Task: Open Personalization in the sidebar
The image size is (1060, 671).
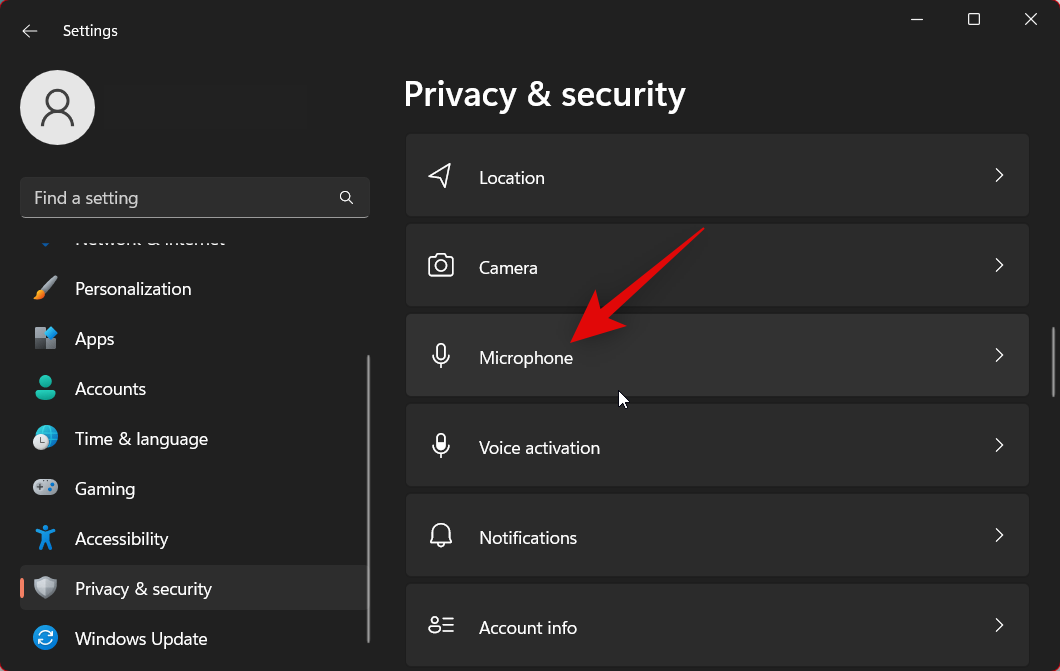Action: point(133,289)
